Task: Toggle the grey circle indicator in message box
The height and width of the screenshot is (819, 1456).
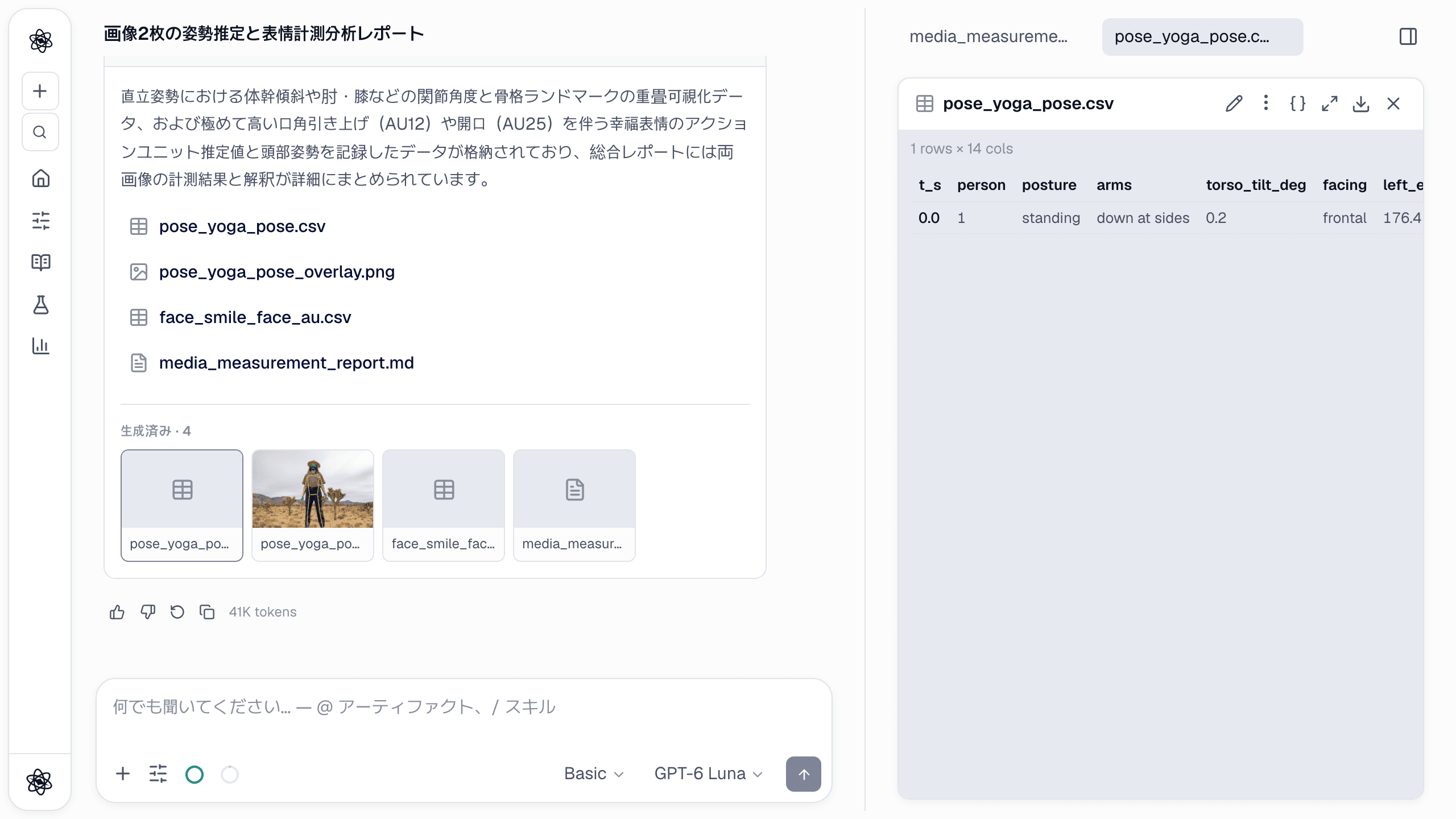Action: [230, 775]
